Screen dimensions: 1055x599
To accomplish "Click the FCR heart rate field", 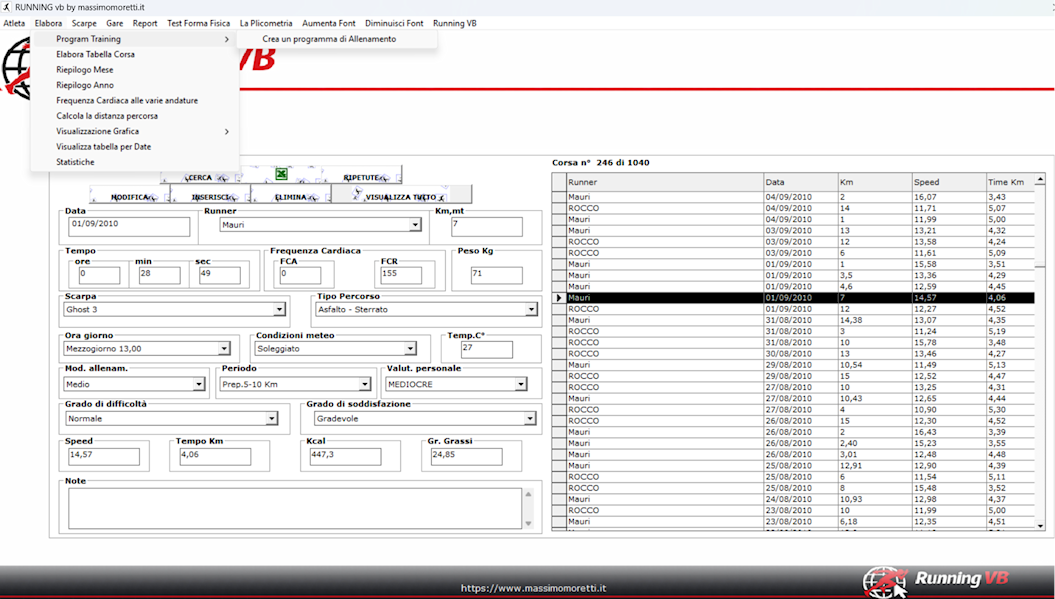I will pos(401,275).
